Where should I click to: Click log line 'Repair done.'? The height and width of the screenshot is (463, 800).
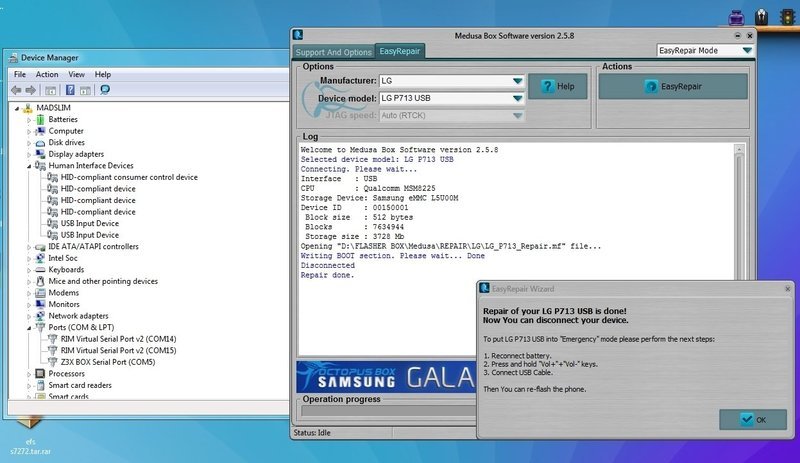tap(327, 275)
